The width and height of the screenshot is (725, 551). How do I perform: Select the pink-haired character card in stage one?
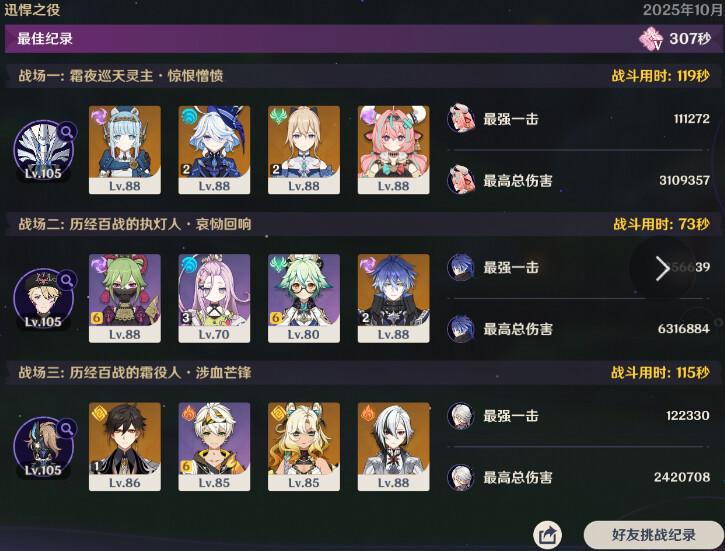[393, 150]
